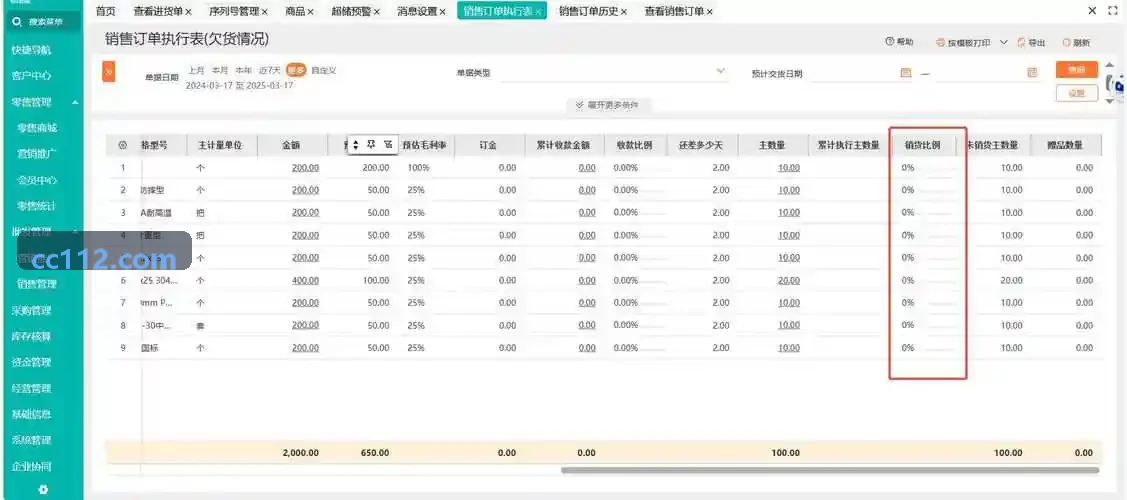
Task: Open 采购管理 in the sidebar
Action: 32,311
